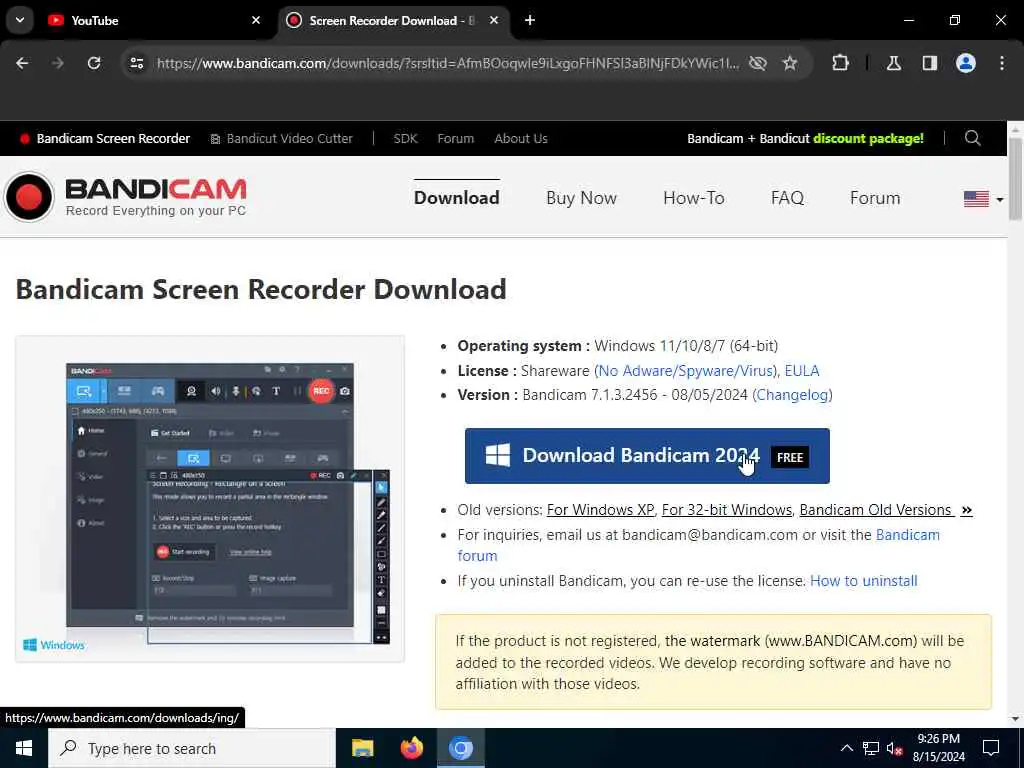Screen dimensions: 1024x768
Task: Open the Windows Start menu
Action: pos(24,748)
